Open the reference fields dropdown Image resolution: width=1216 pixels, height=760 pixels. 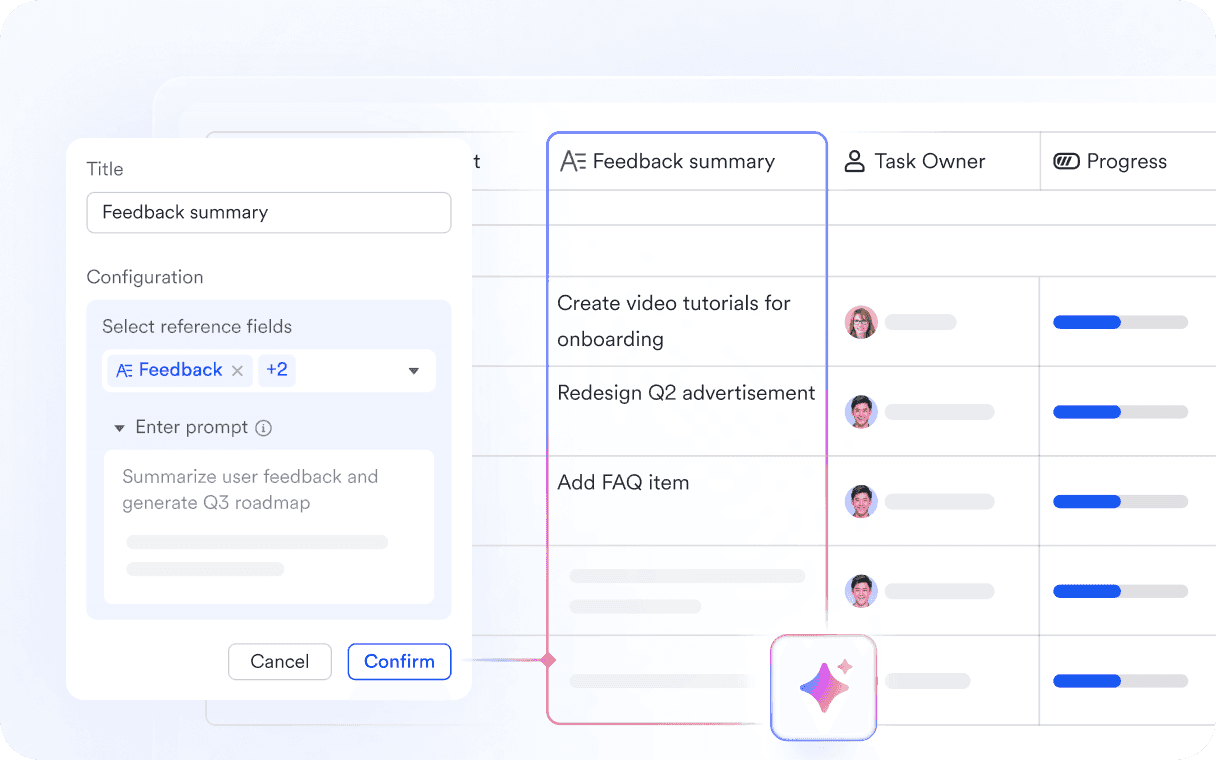[413, 370]
